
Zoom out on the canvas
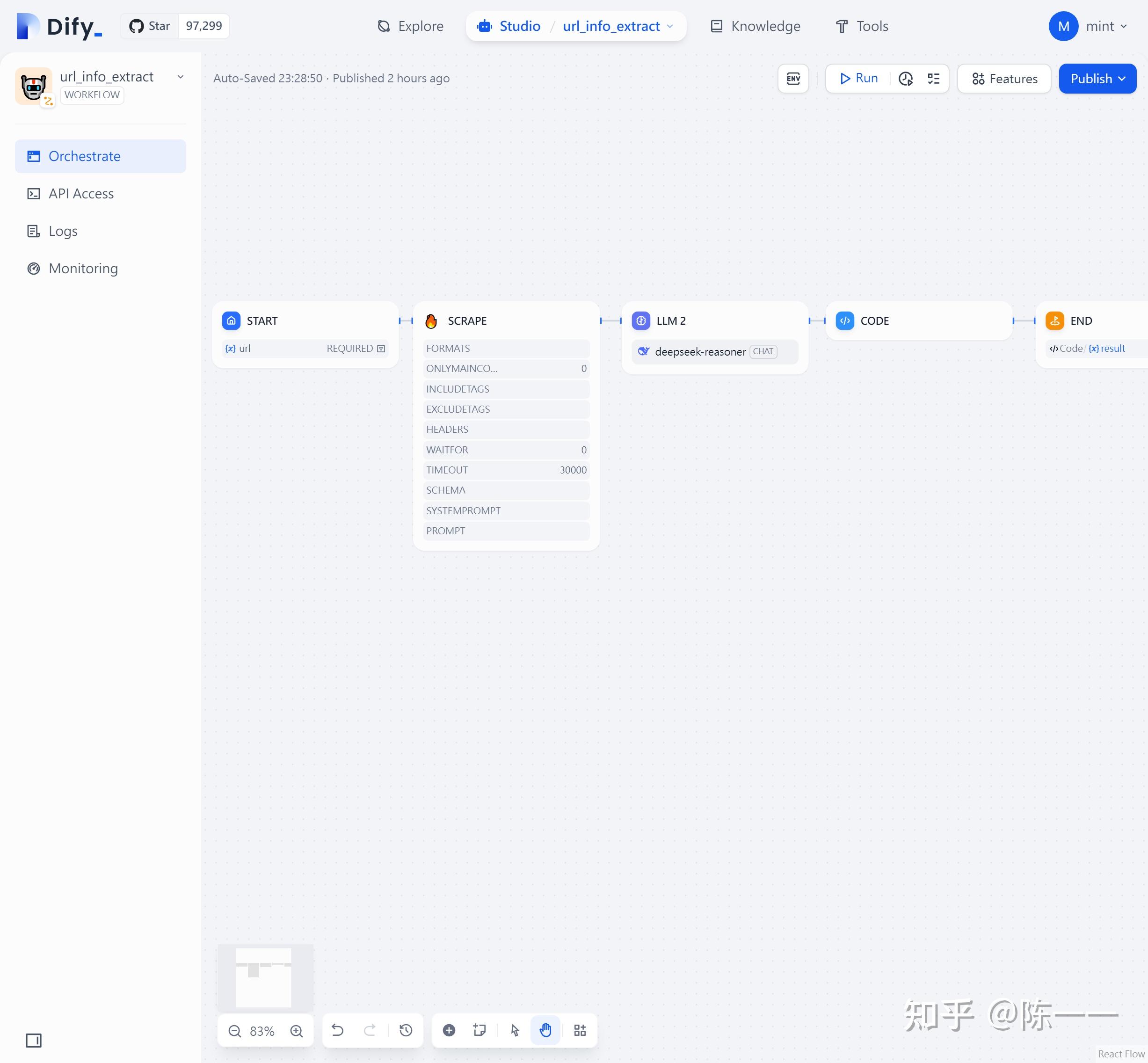[x=235, y=1031]
